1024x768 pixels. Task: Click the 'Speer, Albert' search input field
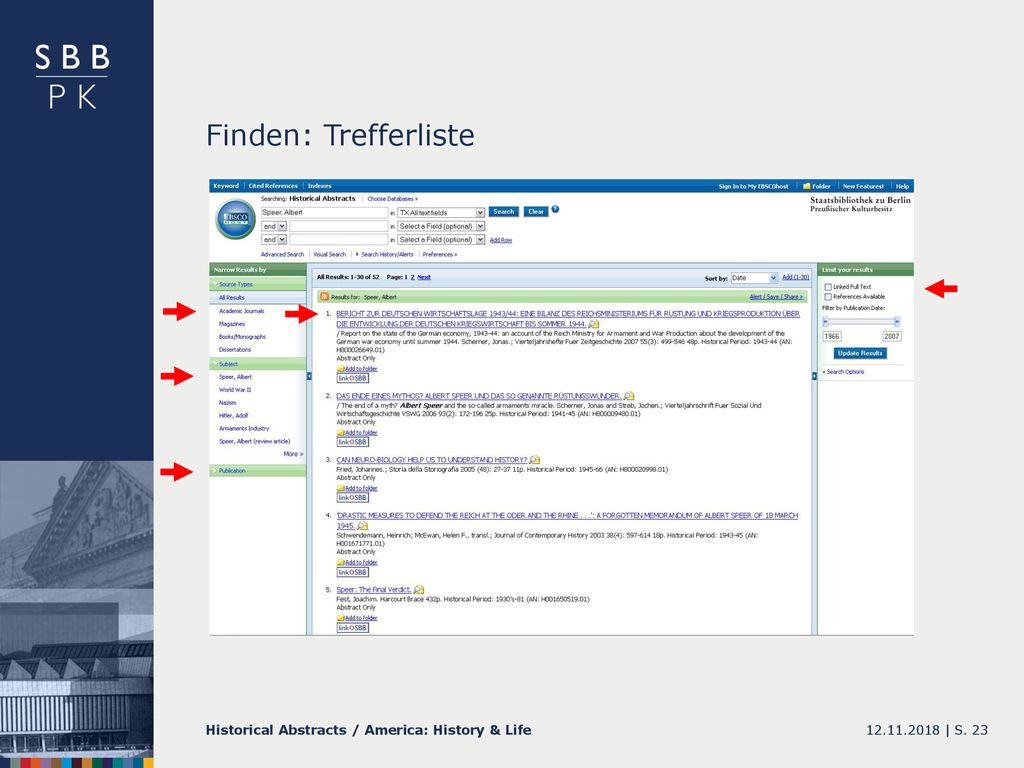(x=325, y=213)
